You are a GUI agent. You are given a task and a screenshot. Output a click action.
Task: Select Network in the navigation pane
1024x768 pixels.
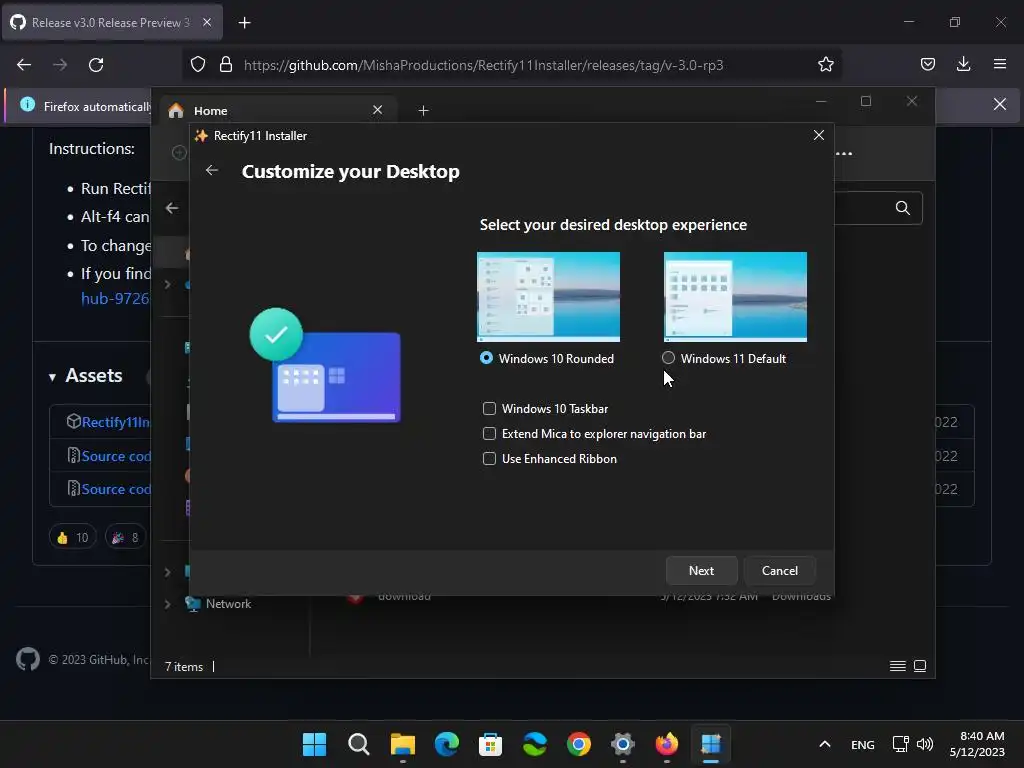pyautogui.click(x=228, y=604)
